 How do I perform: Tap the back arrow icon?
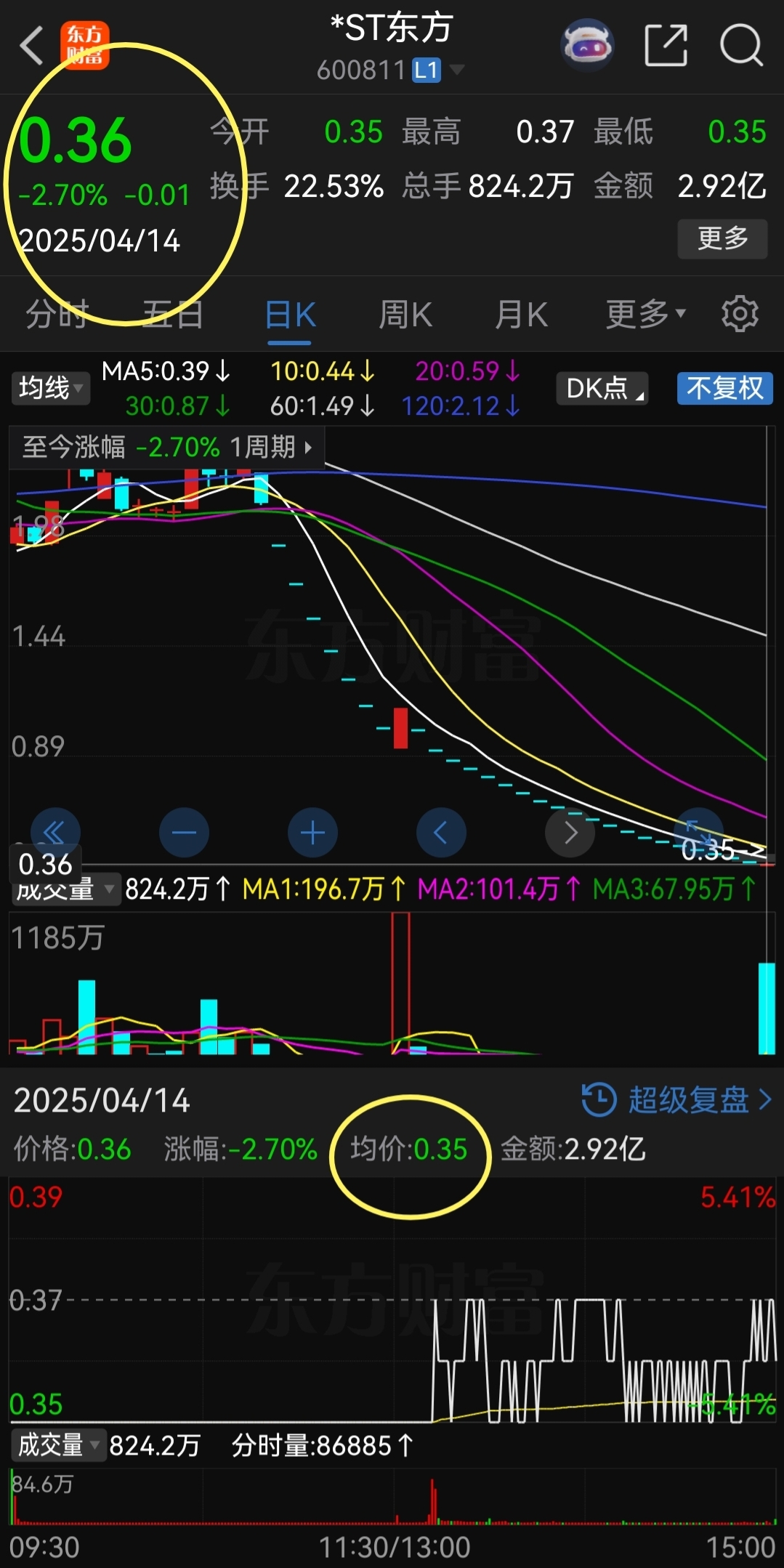[32, 46]
